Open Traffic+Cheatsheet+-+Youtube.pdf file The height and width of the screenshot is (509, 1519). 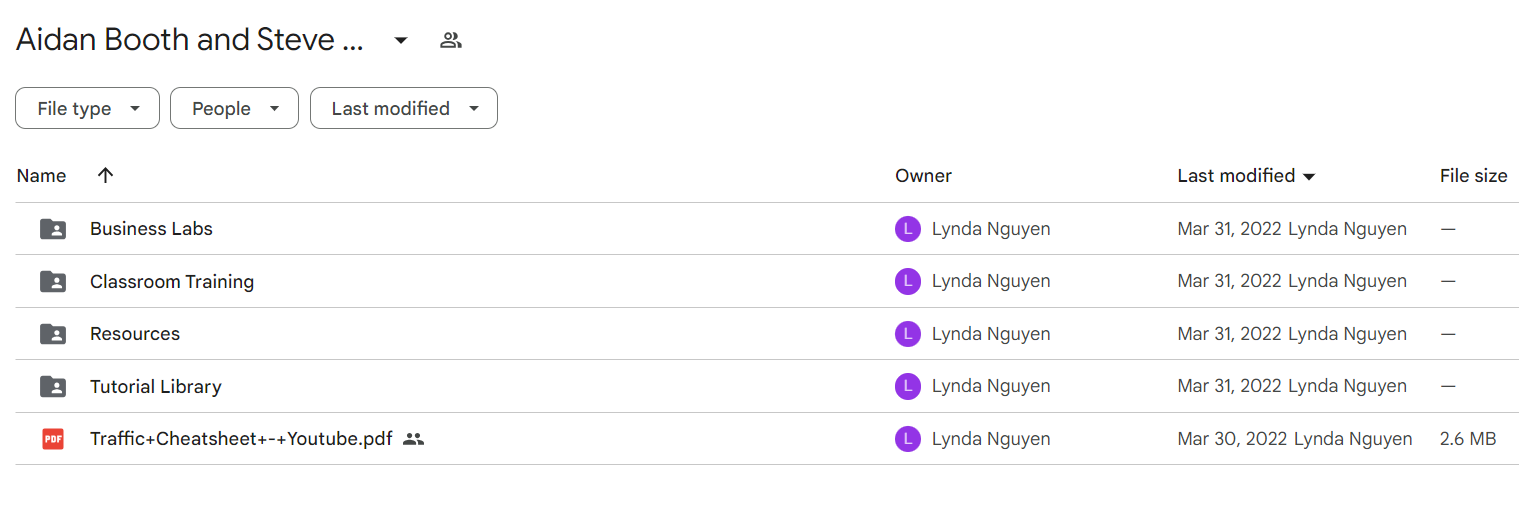[x=241, y=439]
